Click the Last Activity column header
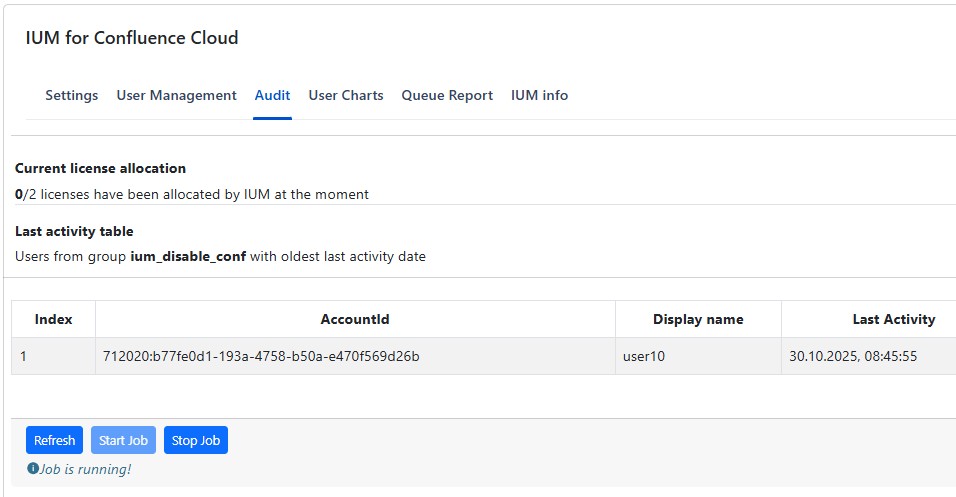The height and width of the screenshot is (497, 956). tap(893, 320)
